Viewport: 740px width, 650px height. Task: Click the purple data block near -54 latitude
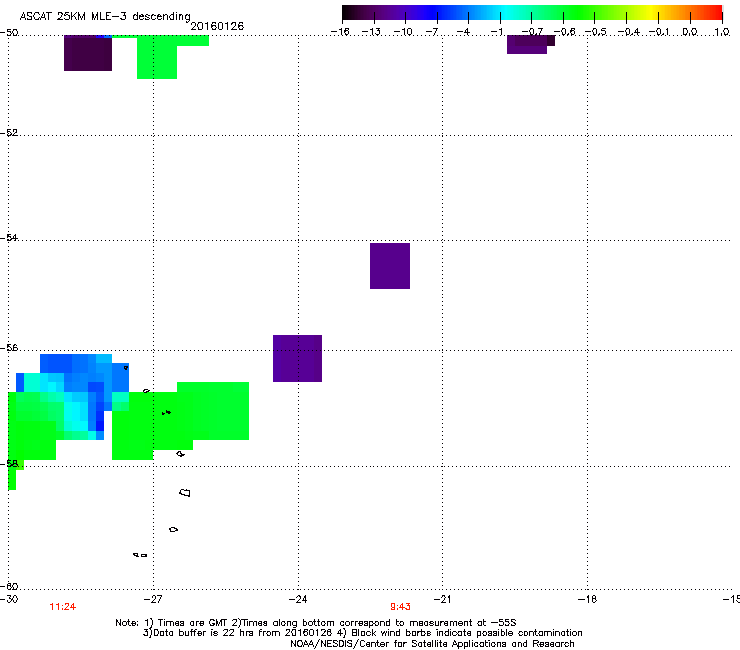(390, 266)
